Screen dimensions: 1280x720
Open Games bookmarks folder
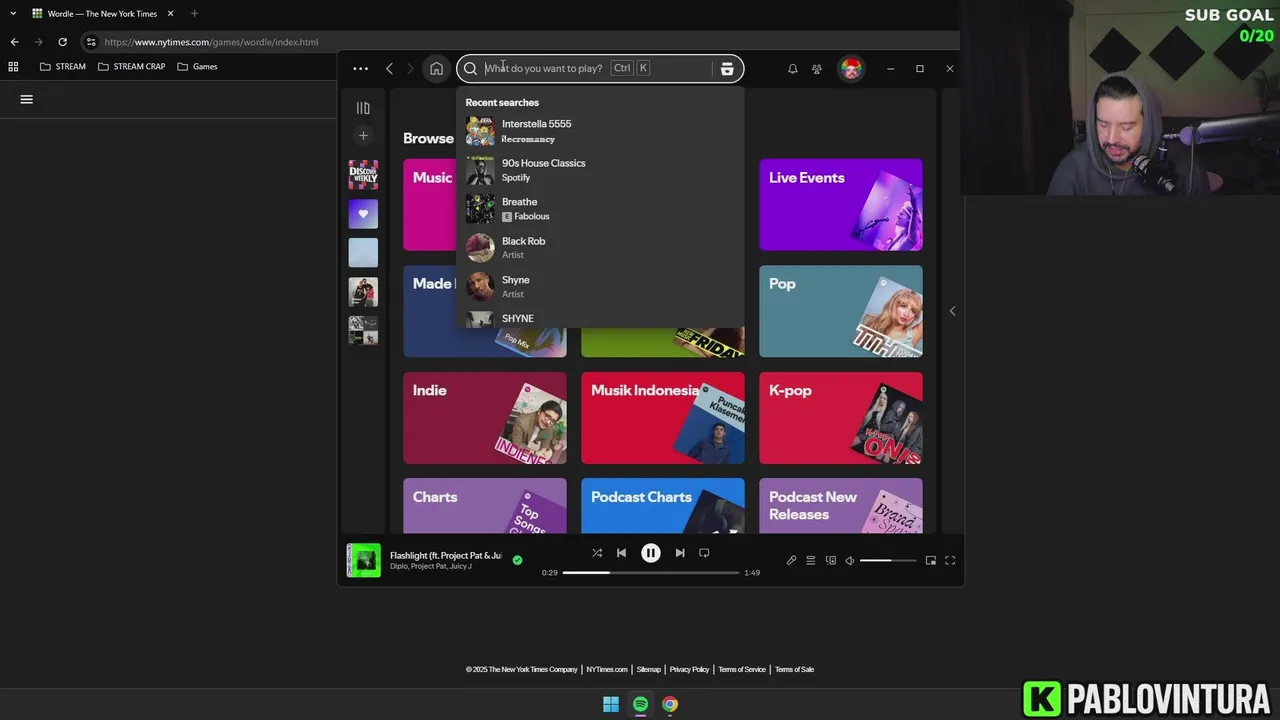point(197,67)
